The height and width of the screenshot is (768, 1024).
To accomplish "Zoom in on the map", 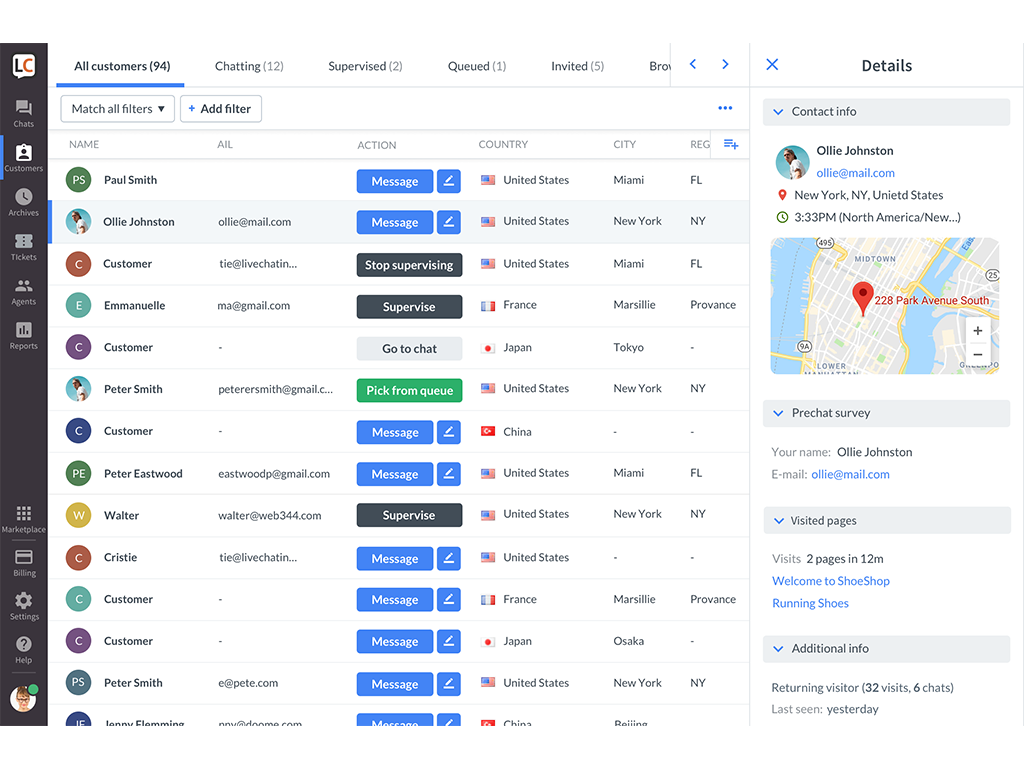I will click(x=977, y=331).
